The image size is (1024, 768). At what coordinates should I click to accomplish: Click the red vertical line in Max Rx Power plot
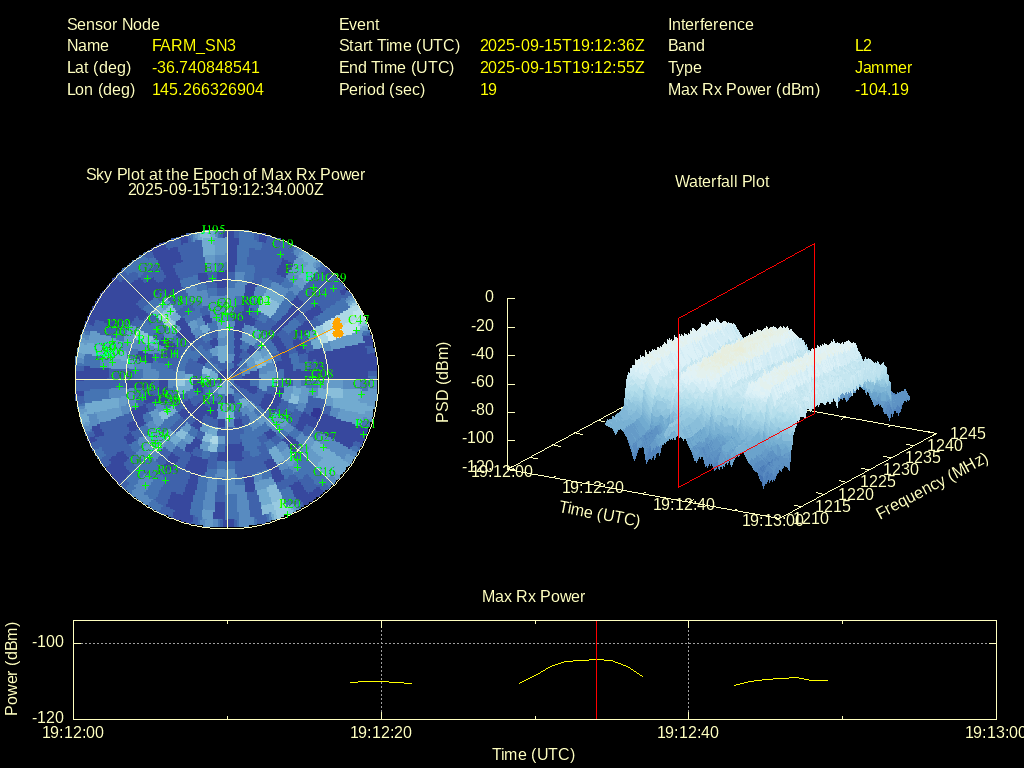(x=596, y=670)
